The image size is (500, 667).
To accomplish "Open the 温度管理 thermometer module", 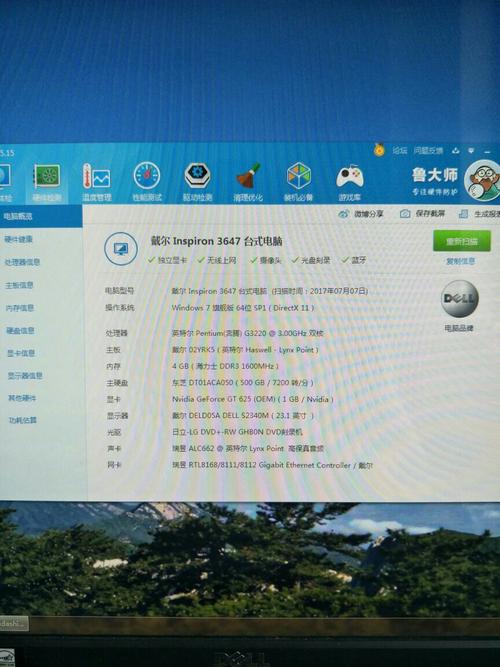I will (x=97, y=182).
